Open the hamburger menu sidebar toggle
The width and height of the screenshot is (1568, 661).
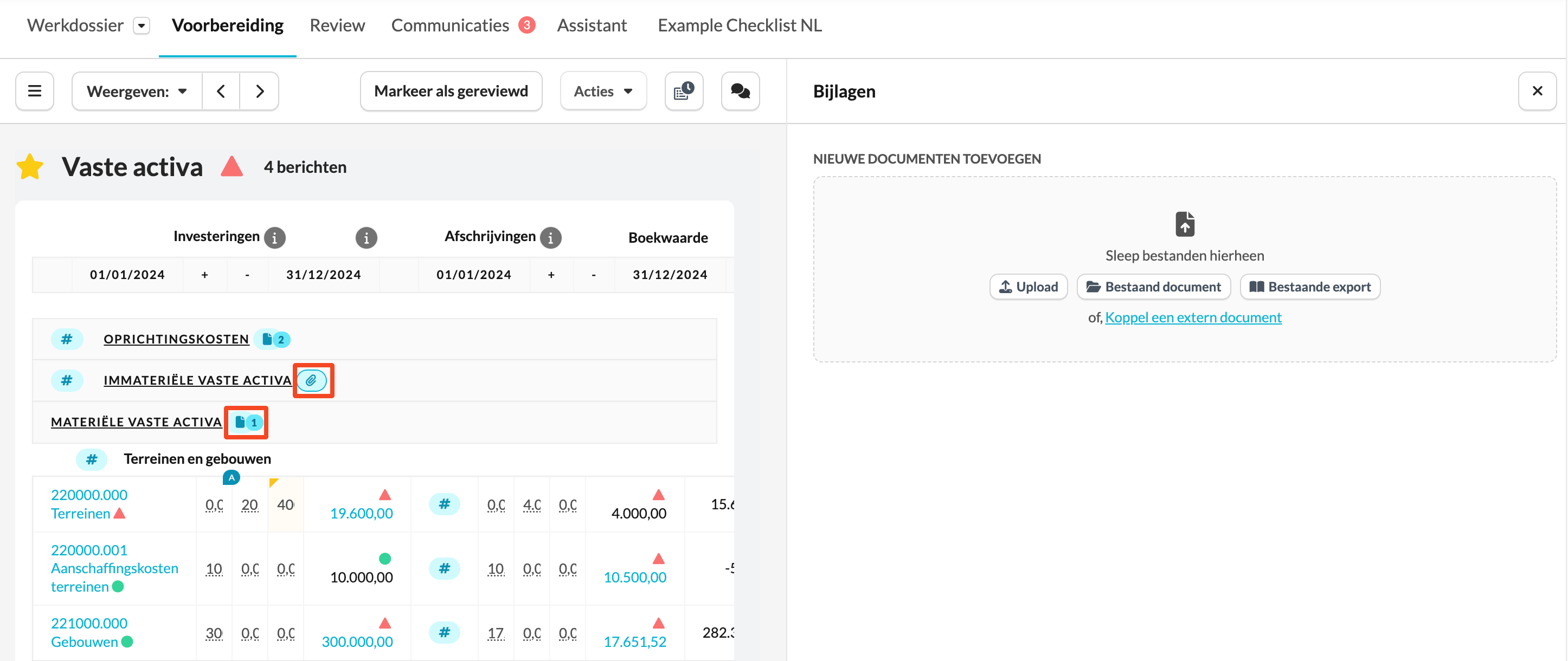pos(35,91)
